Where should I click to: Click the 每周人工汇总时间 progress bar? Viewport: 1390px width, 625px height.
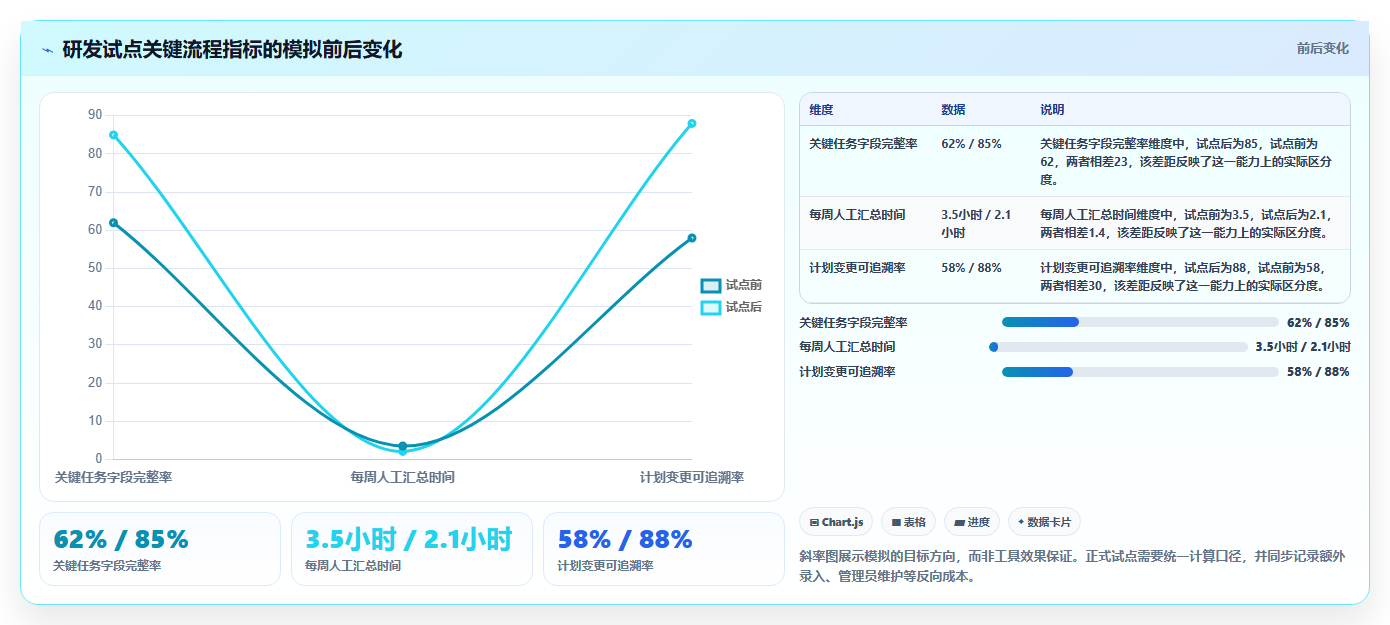point(1118,347)
